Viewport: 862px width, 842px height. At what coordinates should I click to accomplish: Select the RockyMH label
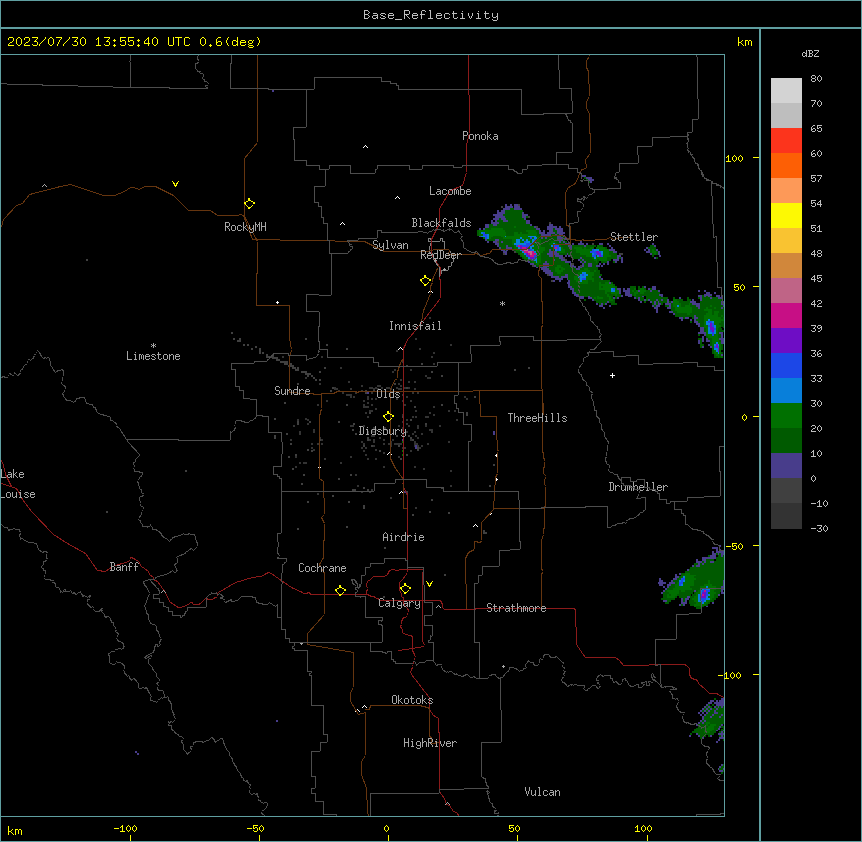[x=245, y=227]
